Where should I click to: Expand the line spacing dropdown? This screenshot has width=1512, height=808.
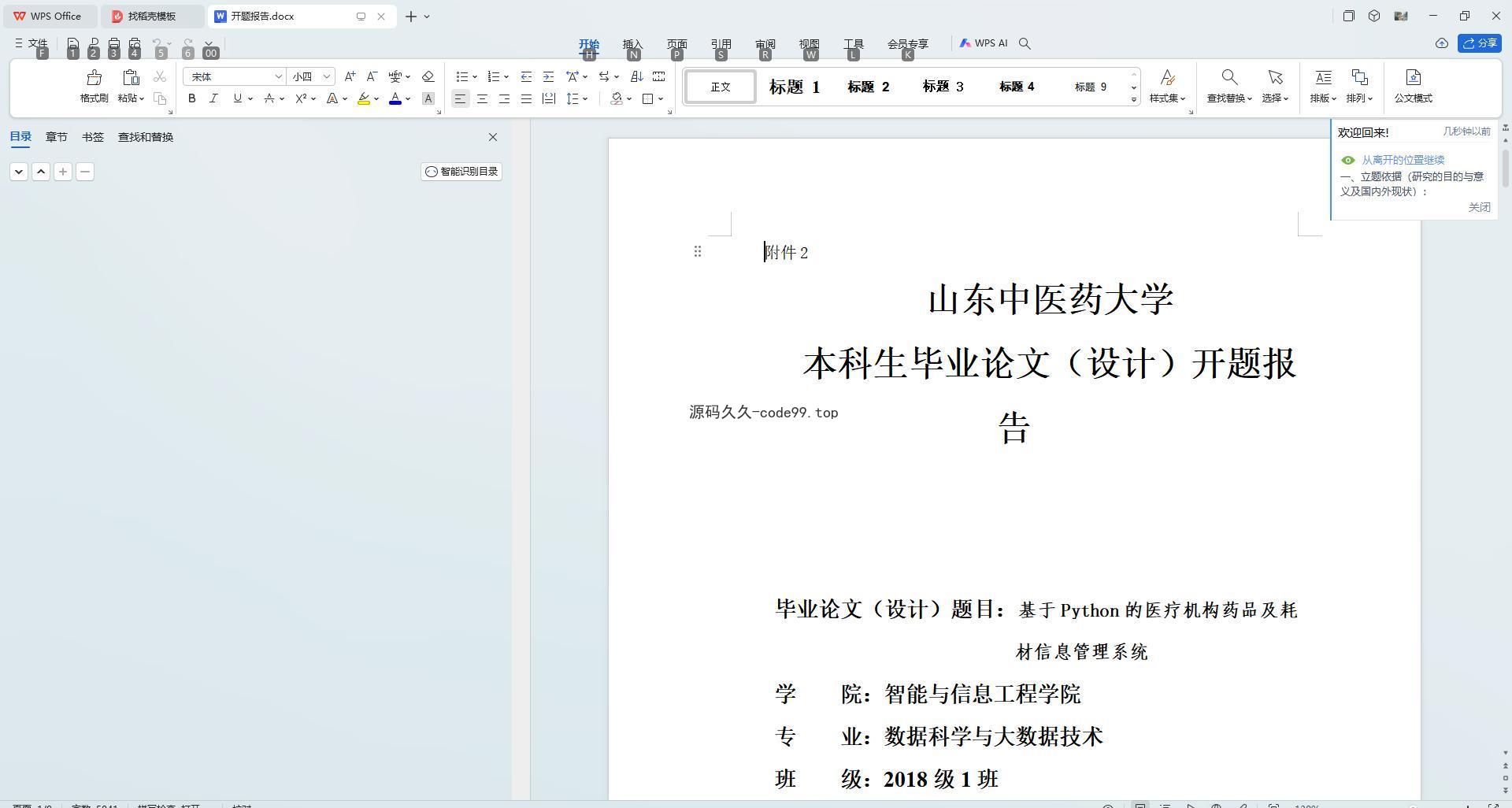pos(585,99)
